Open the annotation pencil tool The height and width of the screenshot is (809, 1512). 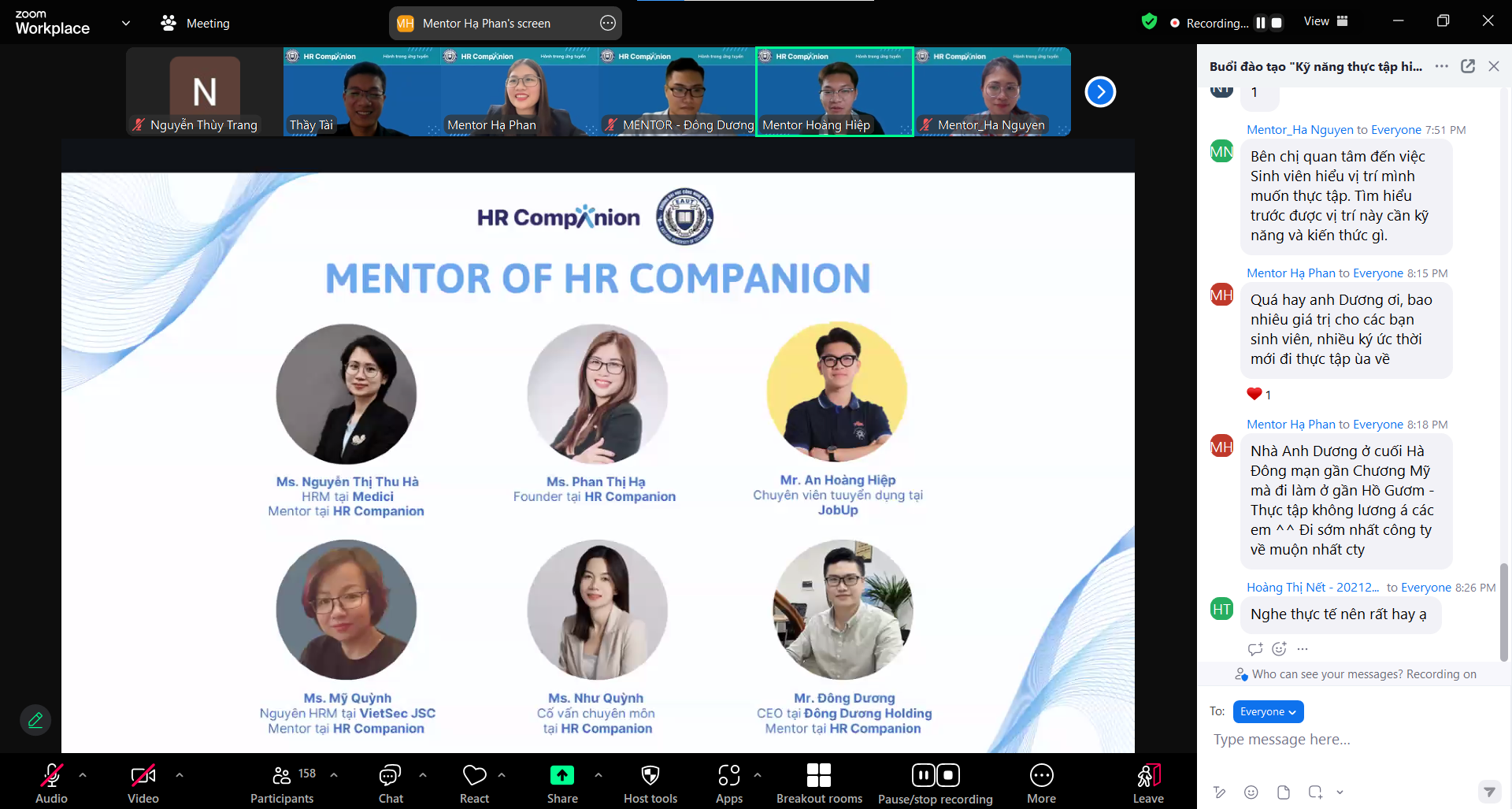[x=35, y=720]
